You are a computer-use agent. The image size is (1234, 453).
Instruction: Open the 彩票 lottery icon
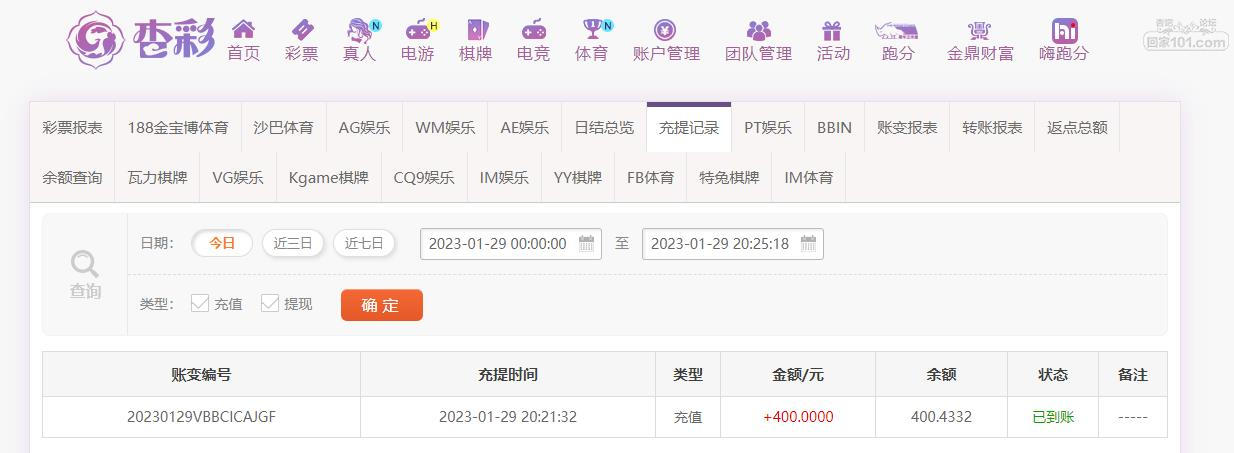pos(301,30)
